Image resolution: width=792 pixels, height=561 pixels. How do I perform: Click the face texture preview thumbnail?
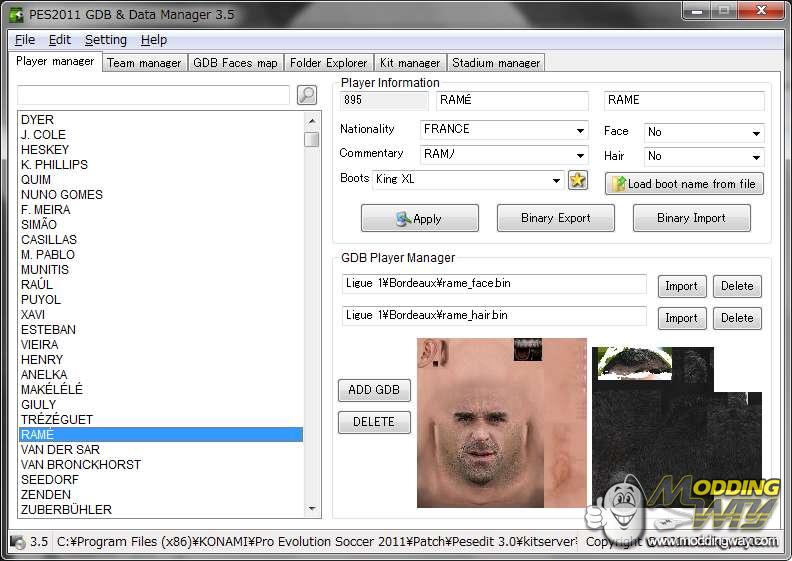pyautogui.click(x=501, y=422)
